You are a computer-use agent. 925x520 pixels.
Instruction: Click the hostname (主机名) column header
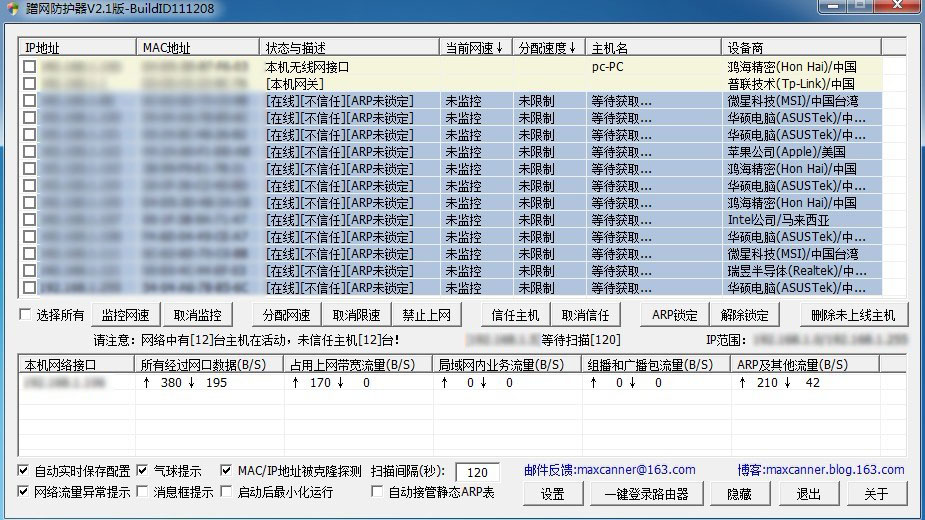[653, 48]
